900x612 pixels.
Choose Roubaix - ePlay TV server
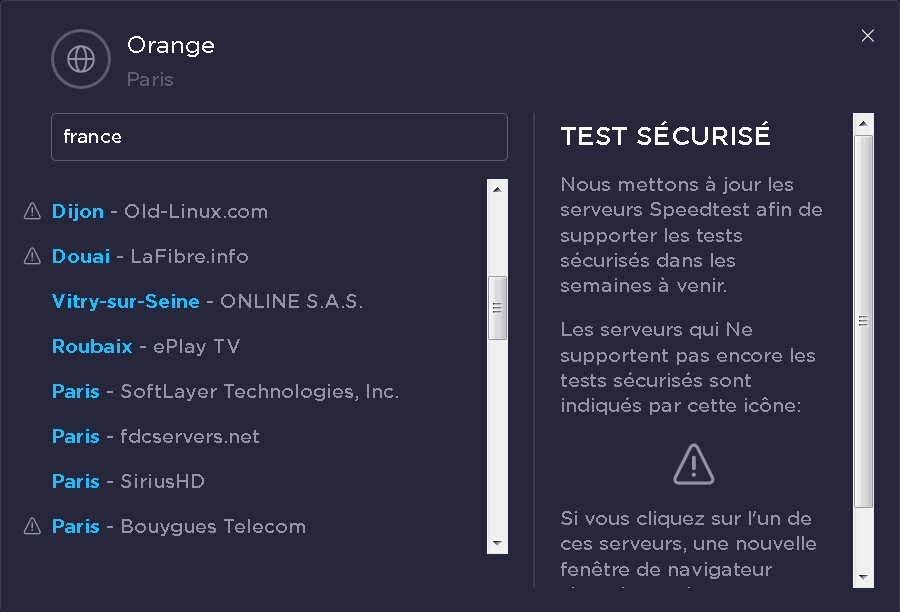pyautogui.click(x=146, y=346)
